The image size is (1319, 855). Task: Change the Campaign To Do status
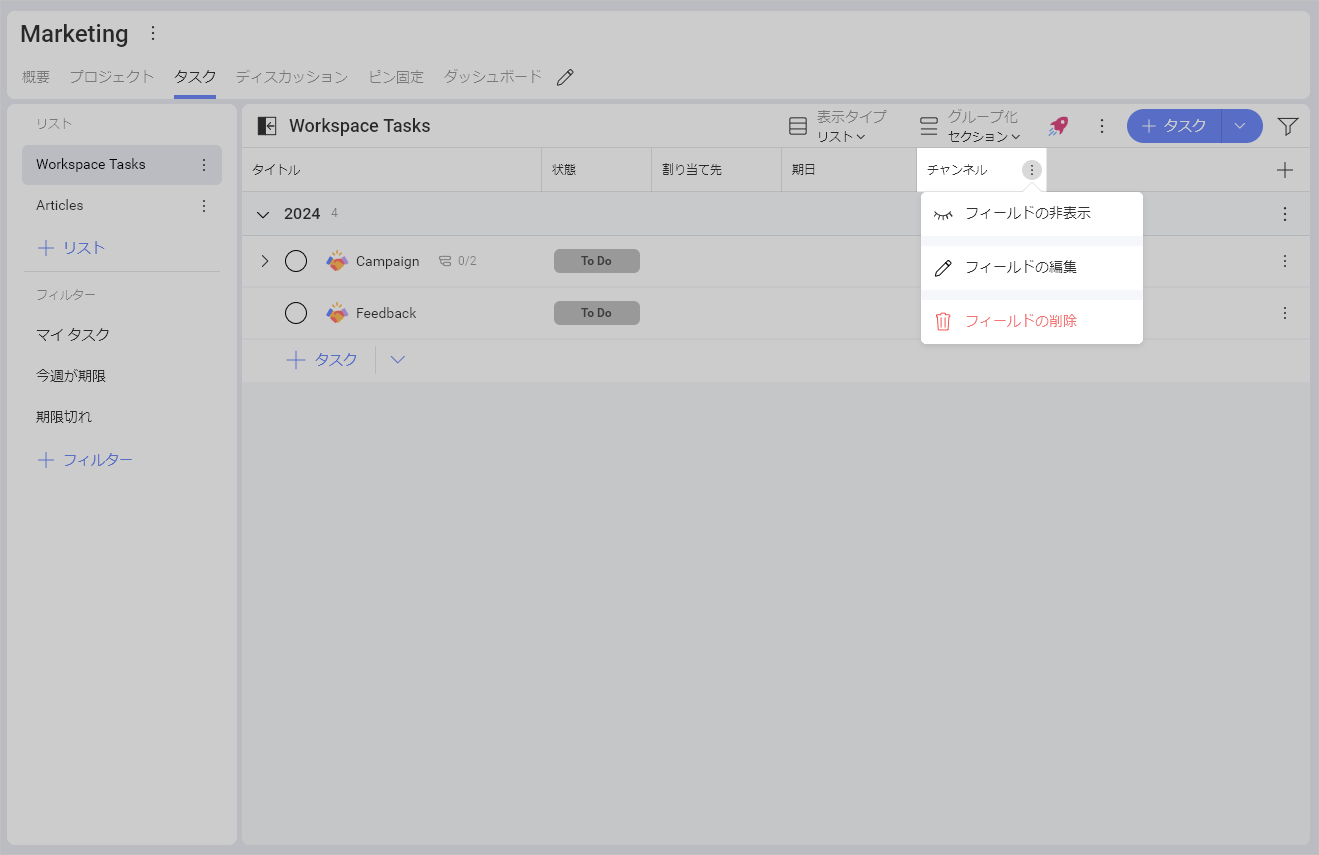coord(597,261)
